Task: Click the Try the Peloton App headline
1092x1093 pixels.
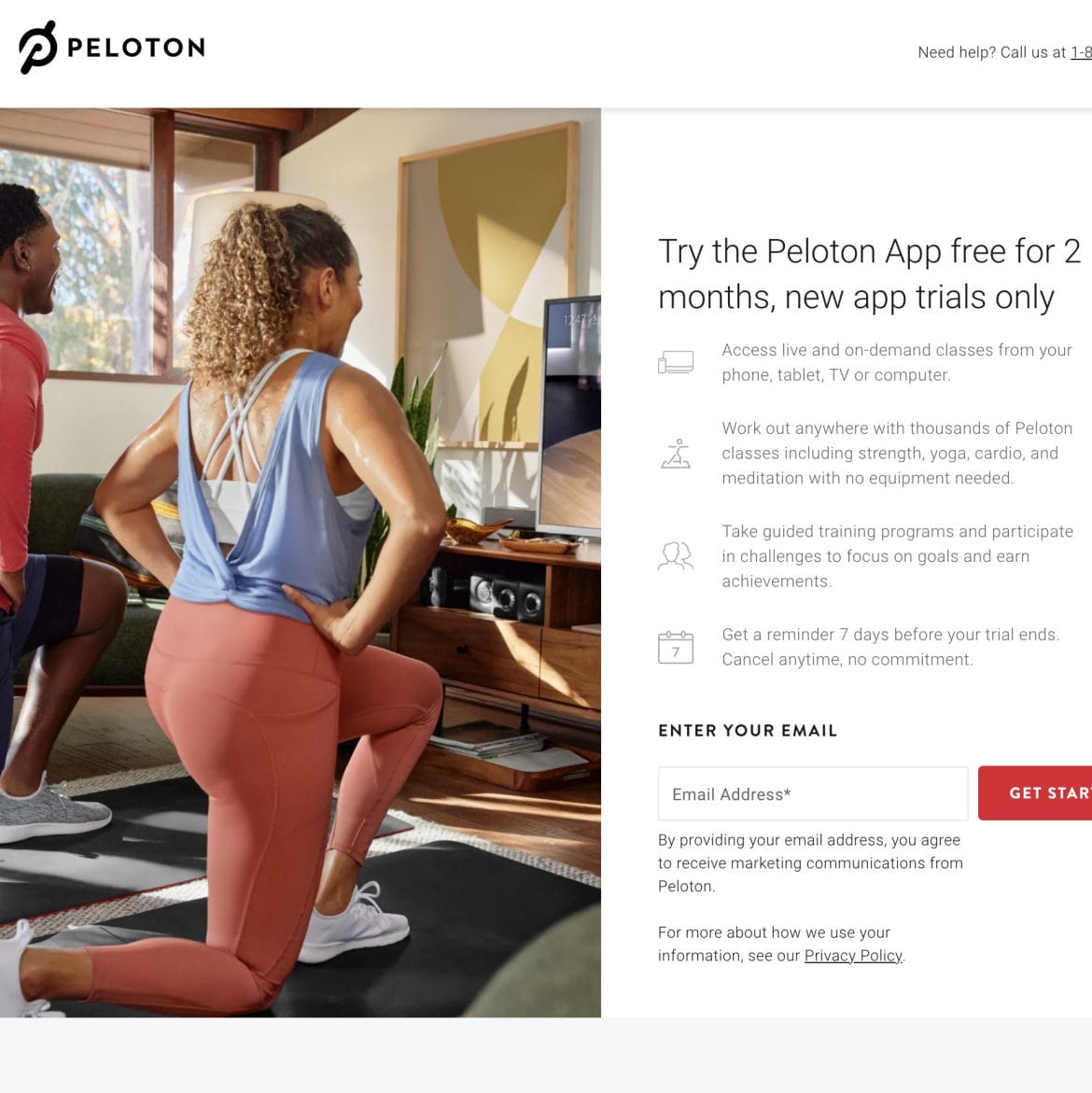Action: coord(869,273)
